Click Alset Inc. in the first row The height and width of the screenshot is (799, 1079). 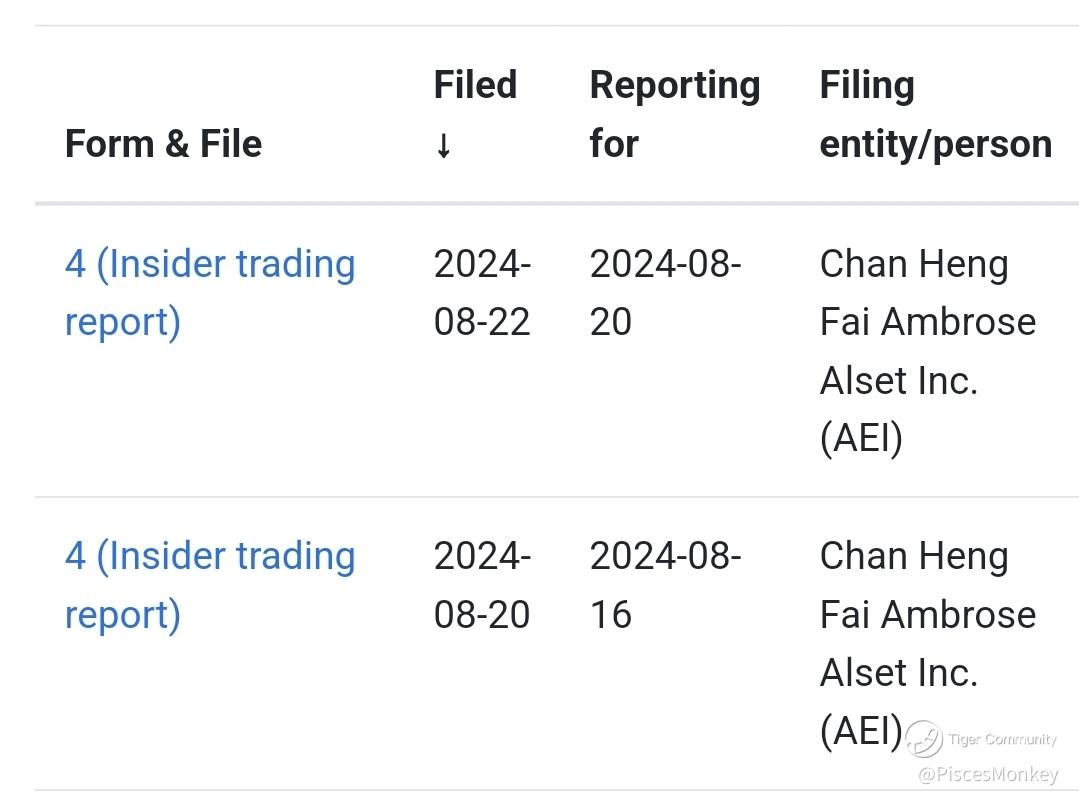click(899, 381)
